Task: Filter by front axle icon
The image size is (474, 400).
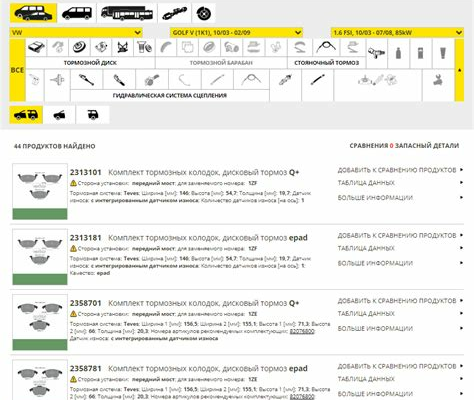Action: click(x=59, y=115)
